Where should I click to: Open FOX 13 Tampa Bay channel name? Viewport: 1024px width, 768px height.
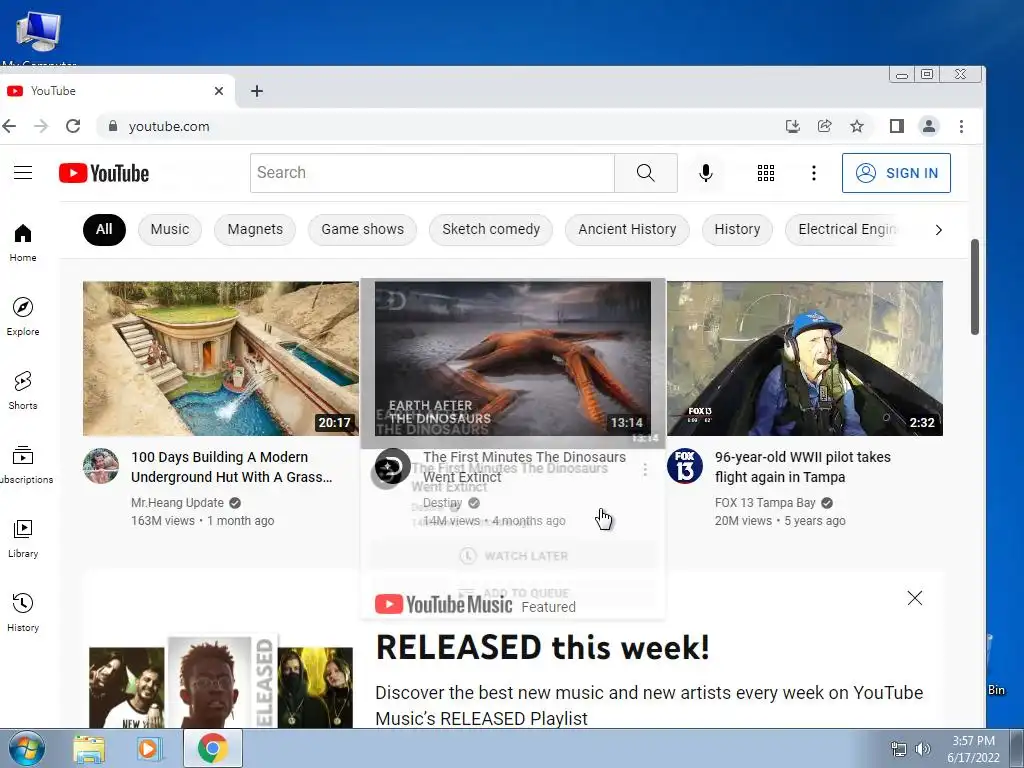coord(765,503)
